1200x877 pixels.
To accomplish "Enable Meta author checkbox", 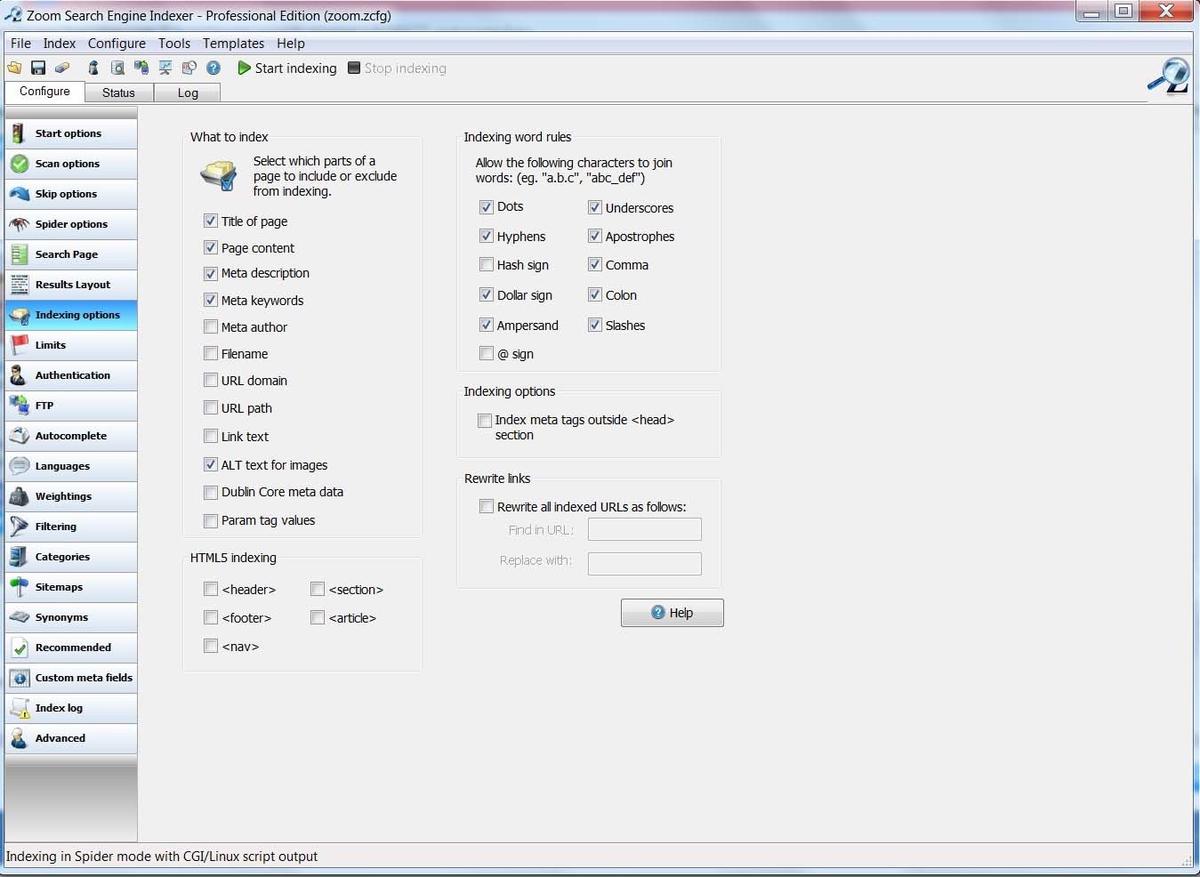I will 210,326.
